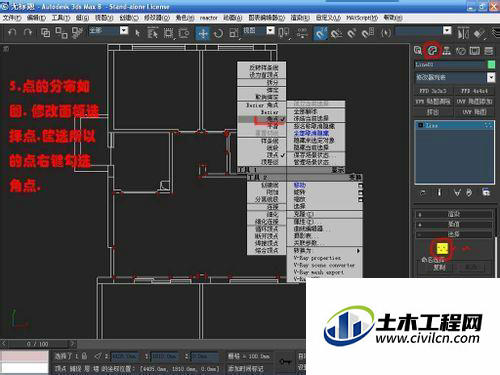The height and width of the screenshot is (375, 500).
Task: Pick the Rectangular Selection Region tool
Action: coord(169,33)
